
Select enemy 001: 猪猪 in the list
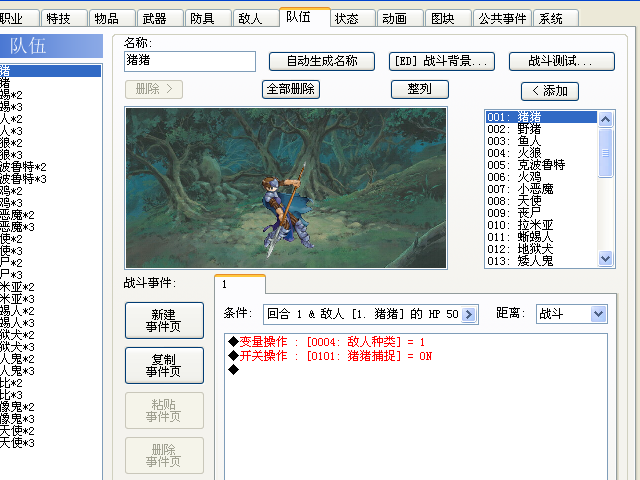click(541, 117)
